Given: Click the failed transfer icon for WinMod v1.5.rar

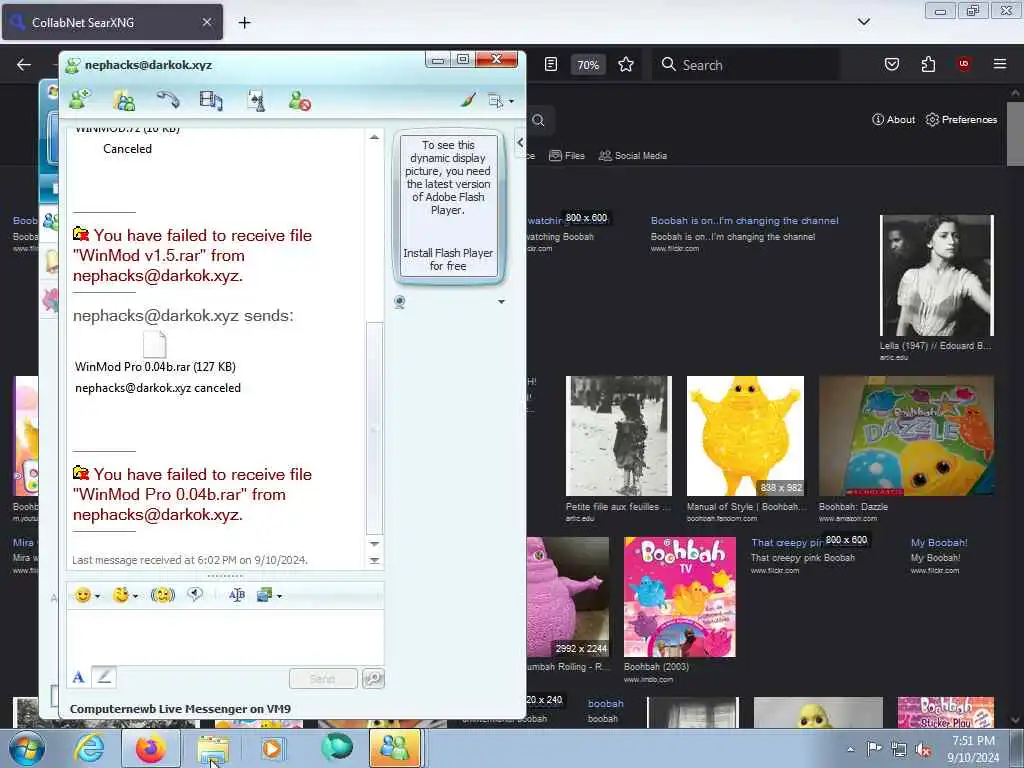Looking at the screenshot, I should coord(81,234).
